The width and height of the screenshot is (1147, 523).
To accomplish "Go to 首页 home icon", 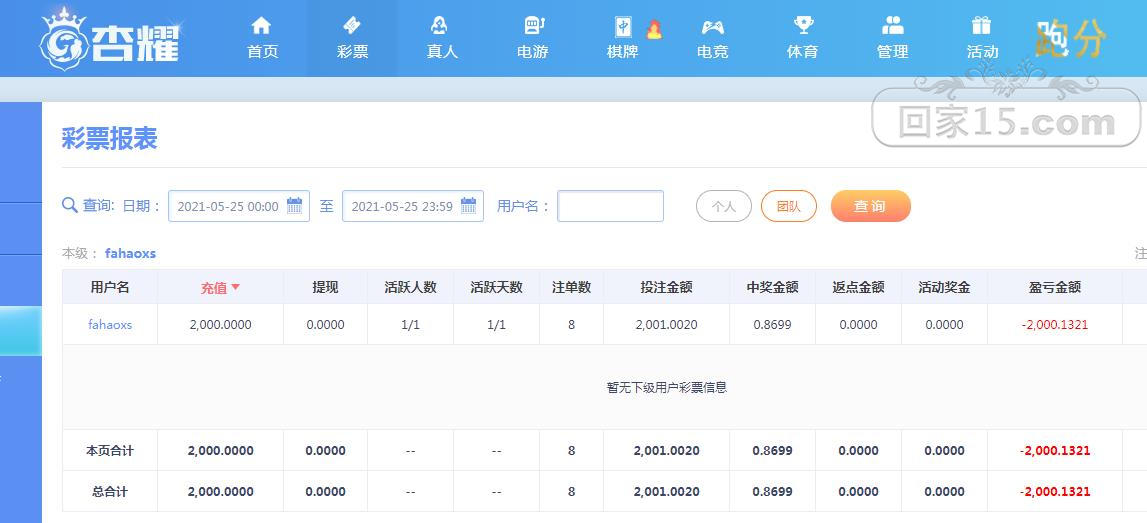I will coord(261,26).
